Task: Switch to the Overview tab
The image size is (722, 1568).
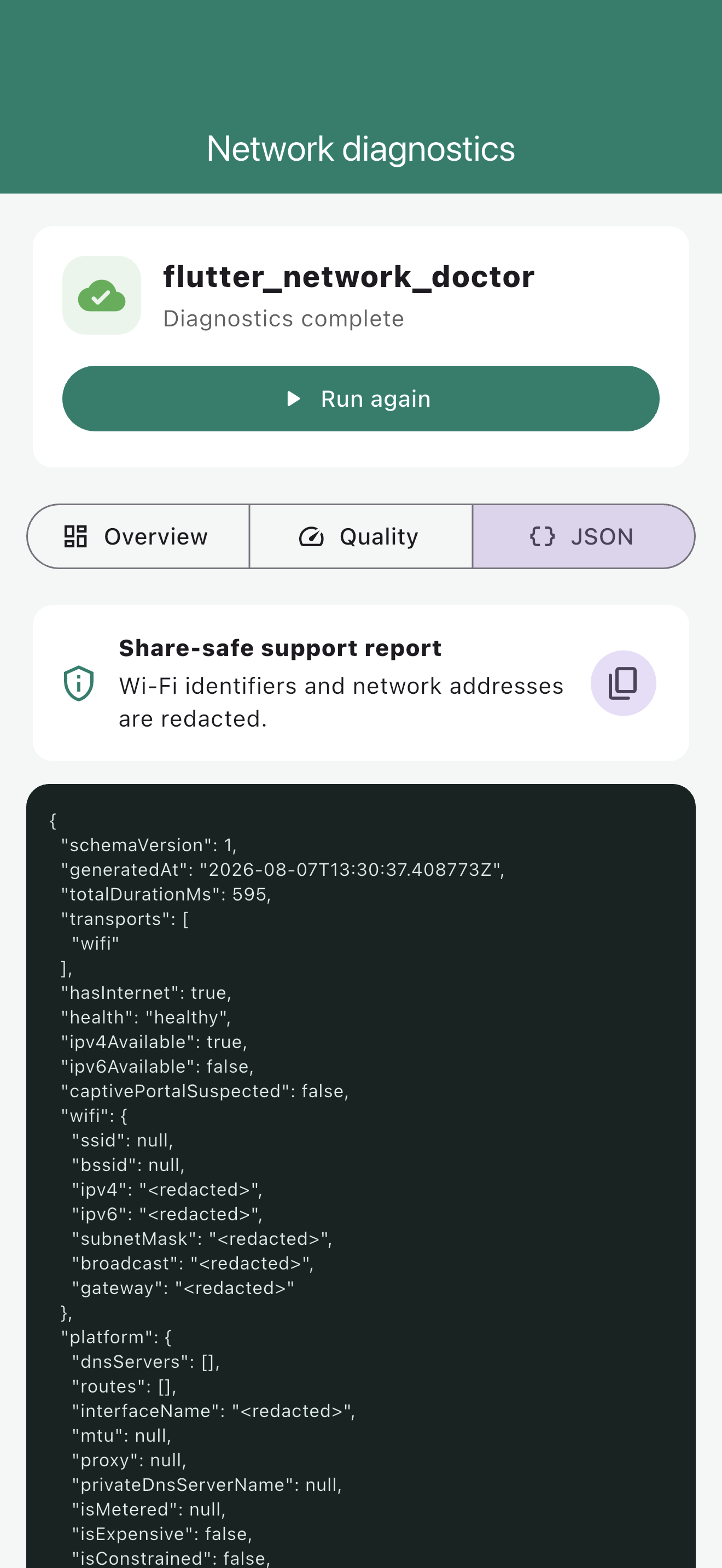Action: (x=138, y=536)
